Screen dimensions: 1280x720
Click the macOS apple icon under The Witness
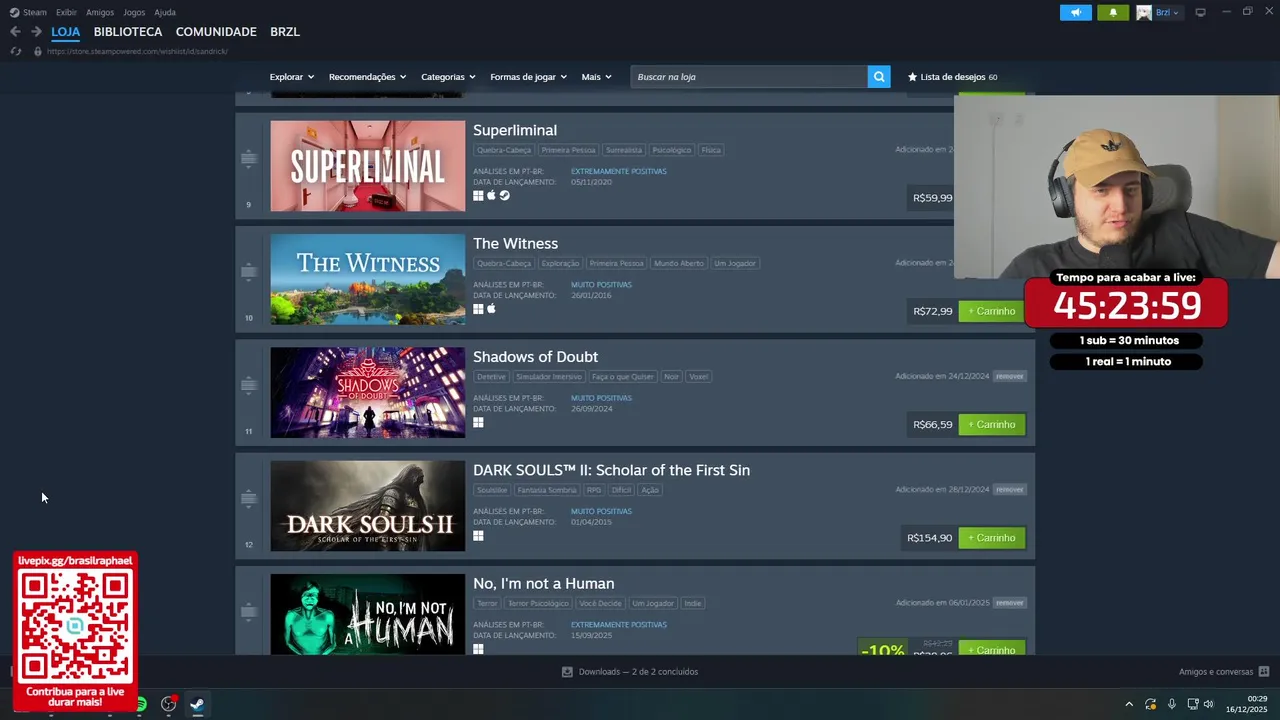[x=491, y=309]
